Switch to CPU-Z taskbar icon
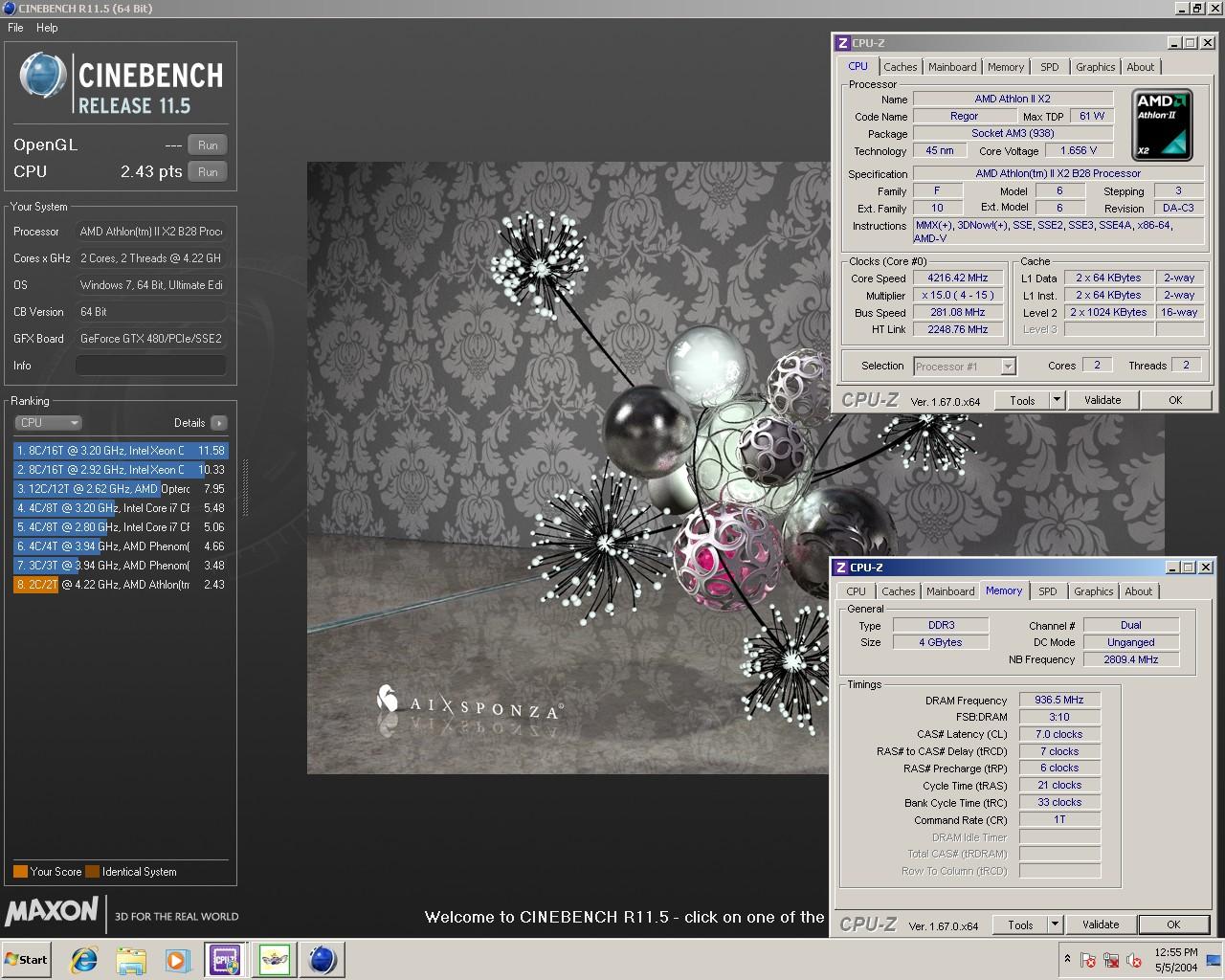This screenshot has height=980, width=1225. [225, 960]
